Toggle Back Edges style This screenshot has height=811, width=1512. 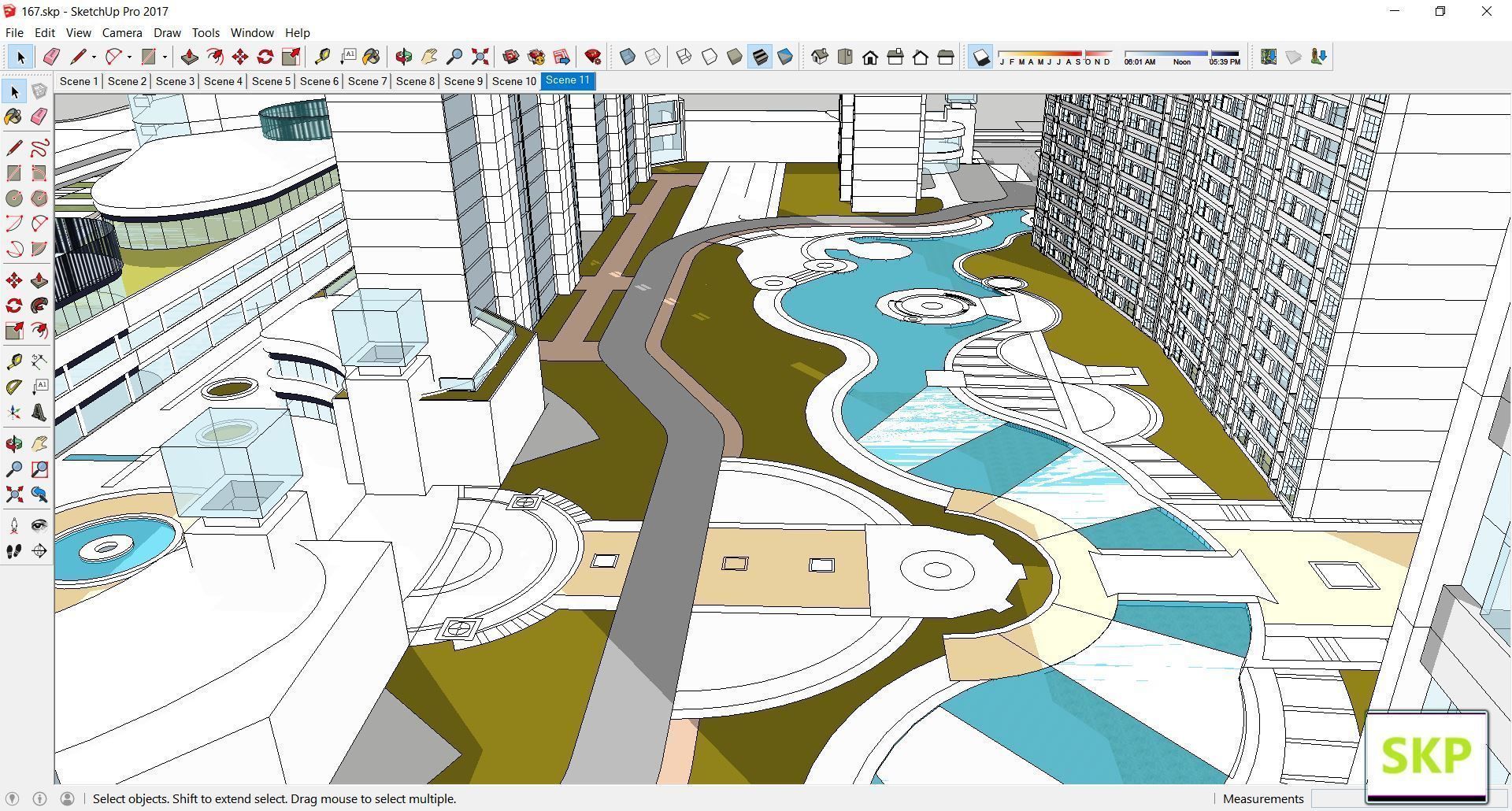(653, 57)
